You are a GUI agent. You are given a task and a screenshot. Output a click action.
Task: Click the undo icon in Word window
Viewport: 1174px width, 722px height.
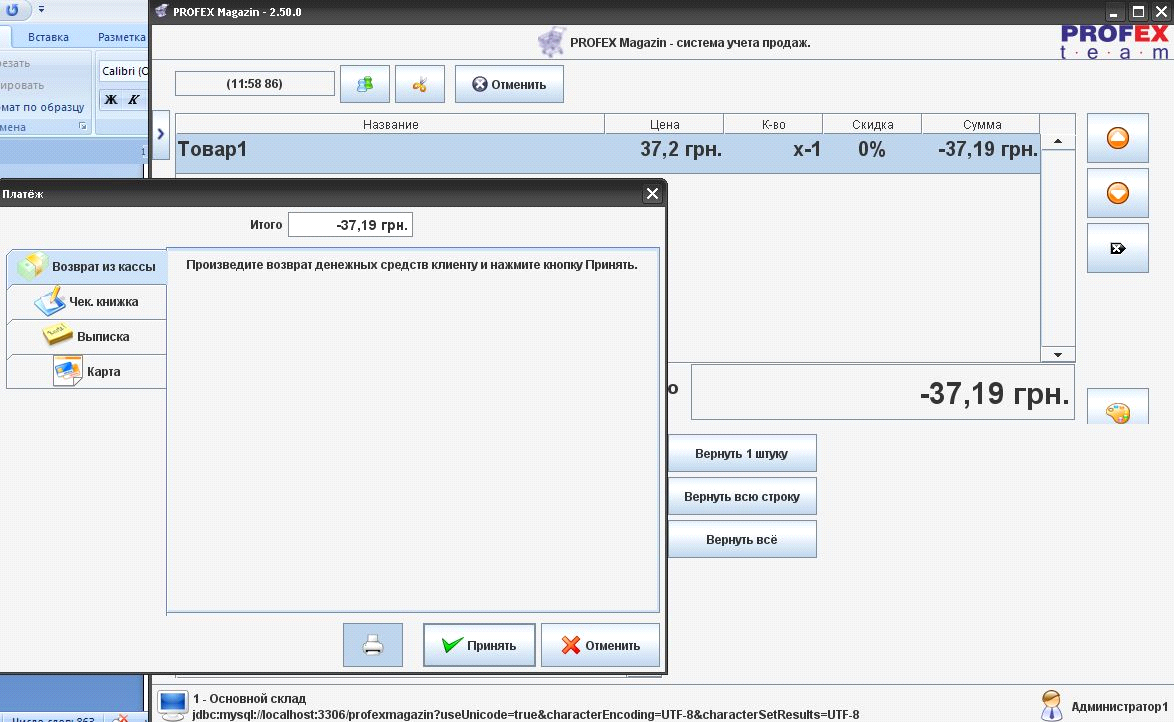click(12, 10)
